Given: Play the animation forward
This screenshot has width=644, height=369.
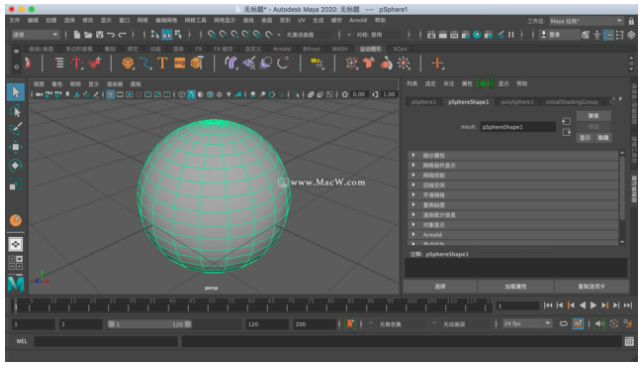Looking at the screenshot, I should [x=593, y=305].
